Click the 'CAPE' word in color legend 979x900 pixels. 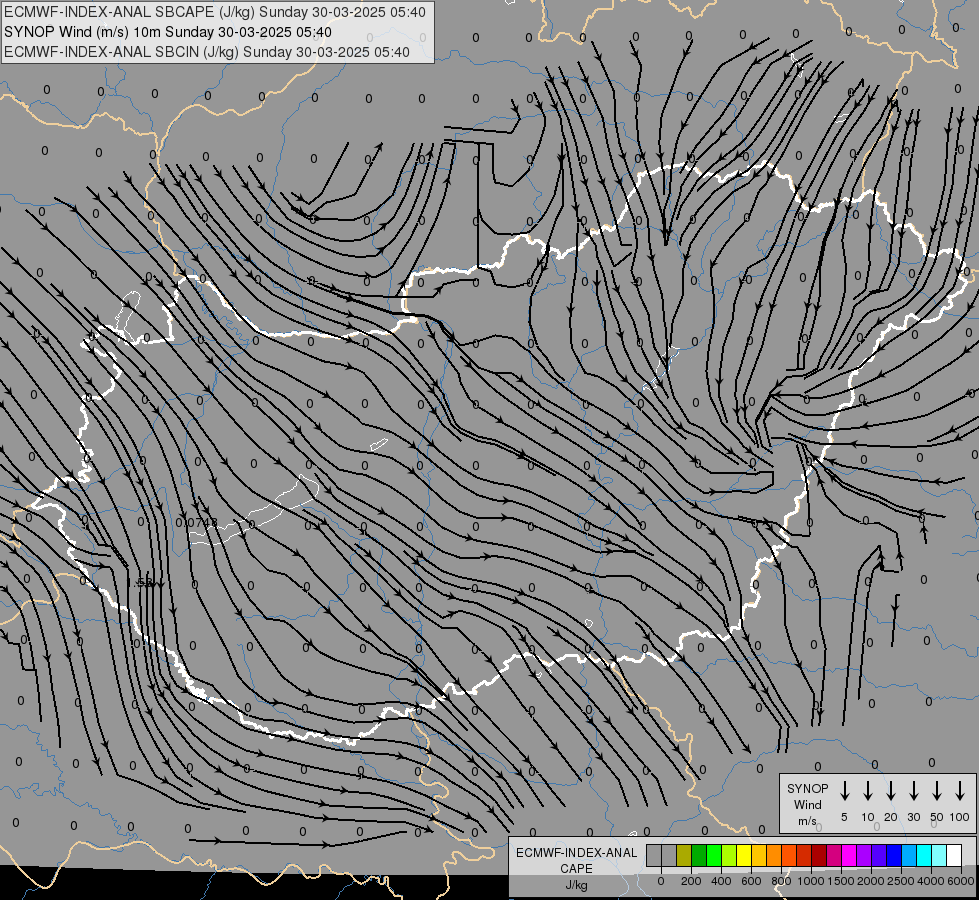pyautogui.click(x=576, y=869)
